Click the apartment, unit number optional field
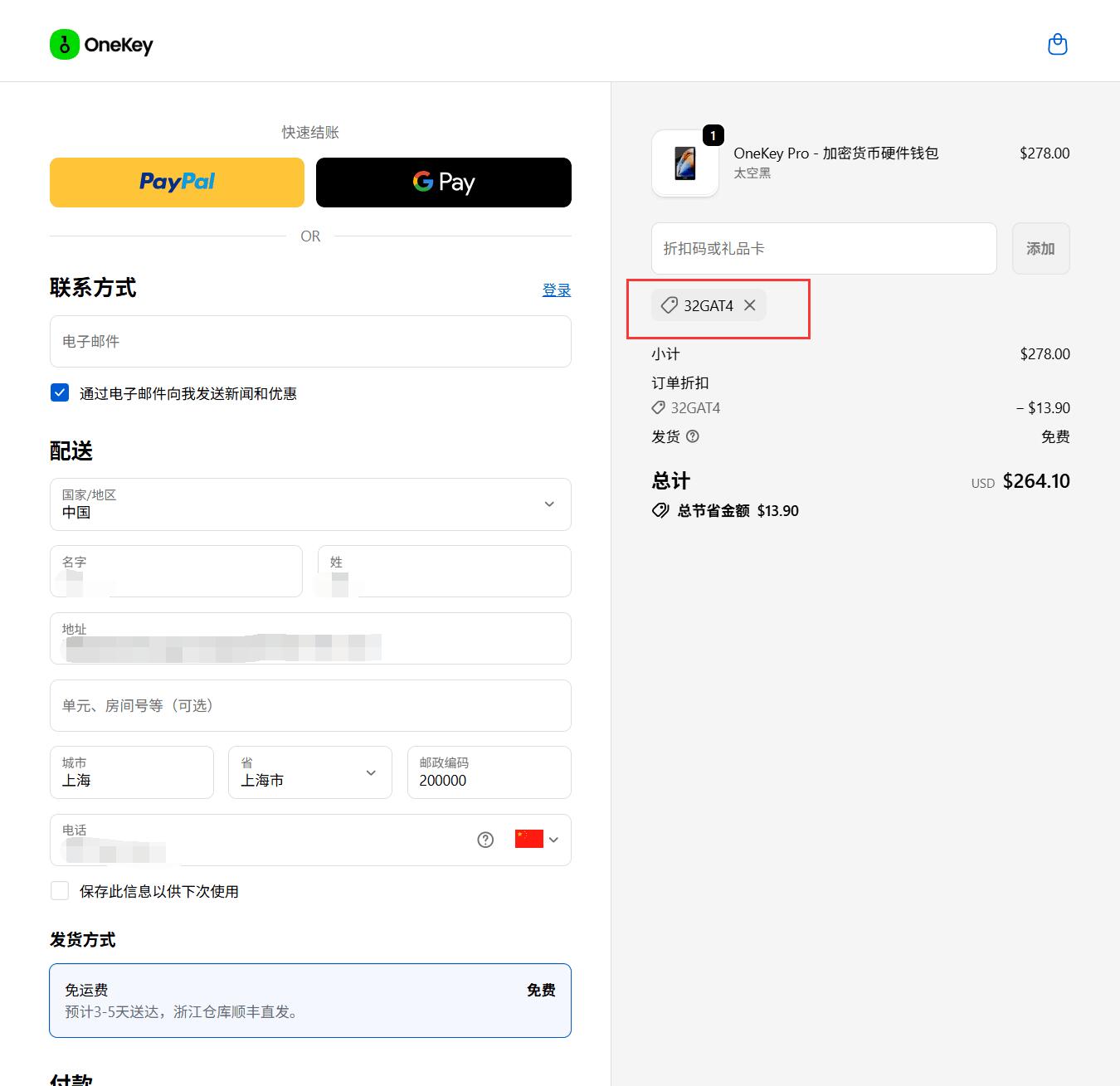Image resolution: width=1120 pixels, height=1086 pixels. click(310, 705)
